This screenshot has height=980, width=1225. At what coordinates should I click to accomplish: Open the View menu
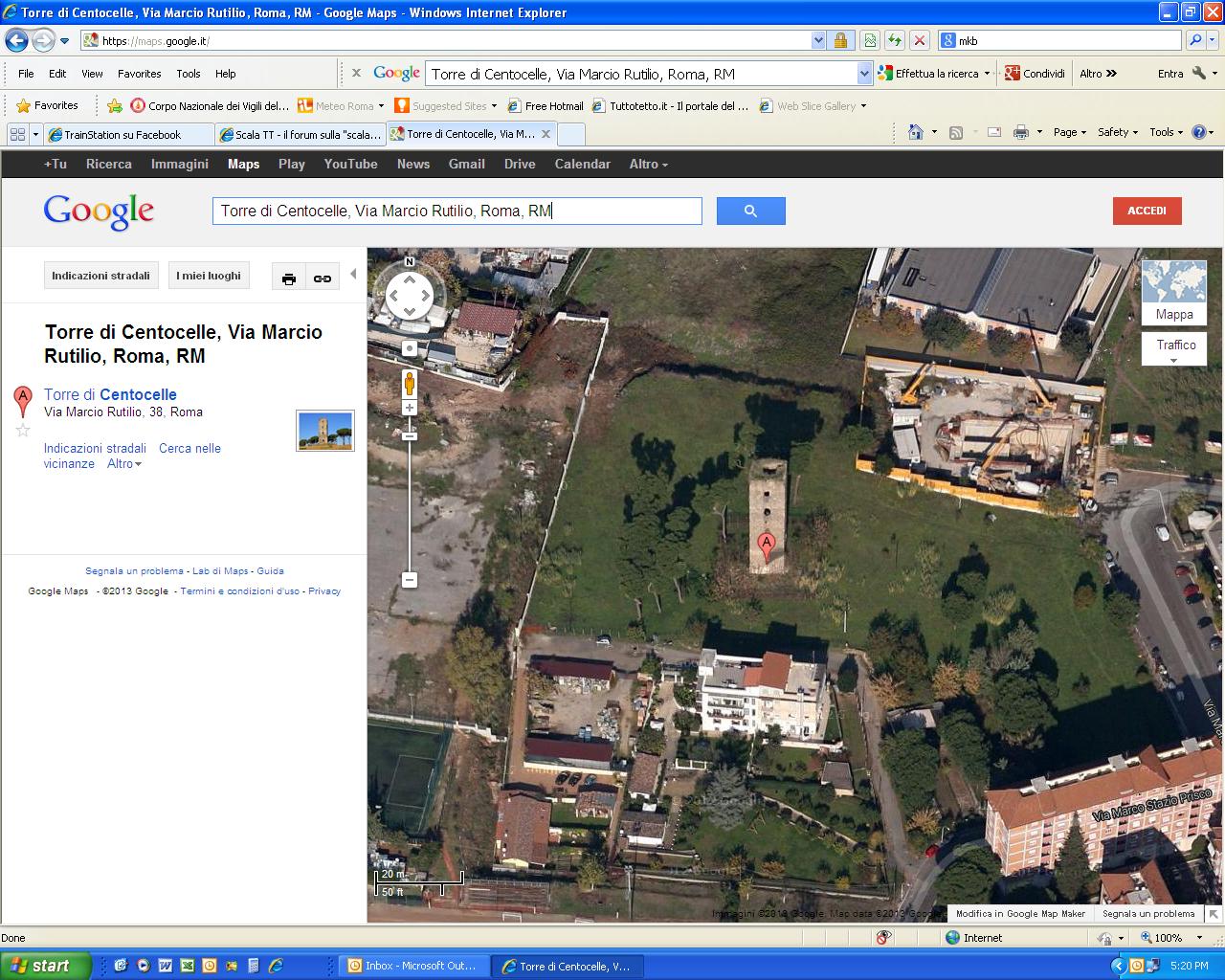[92, 74]
